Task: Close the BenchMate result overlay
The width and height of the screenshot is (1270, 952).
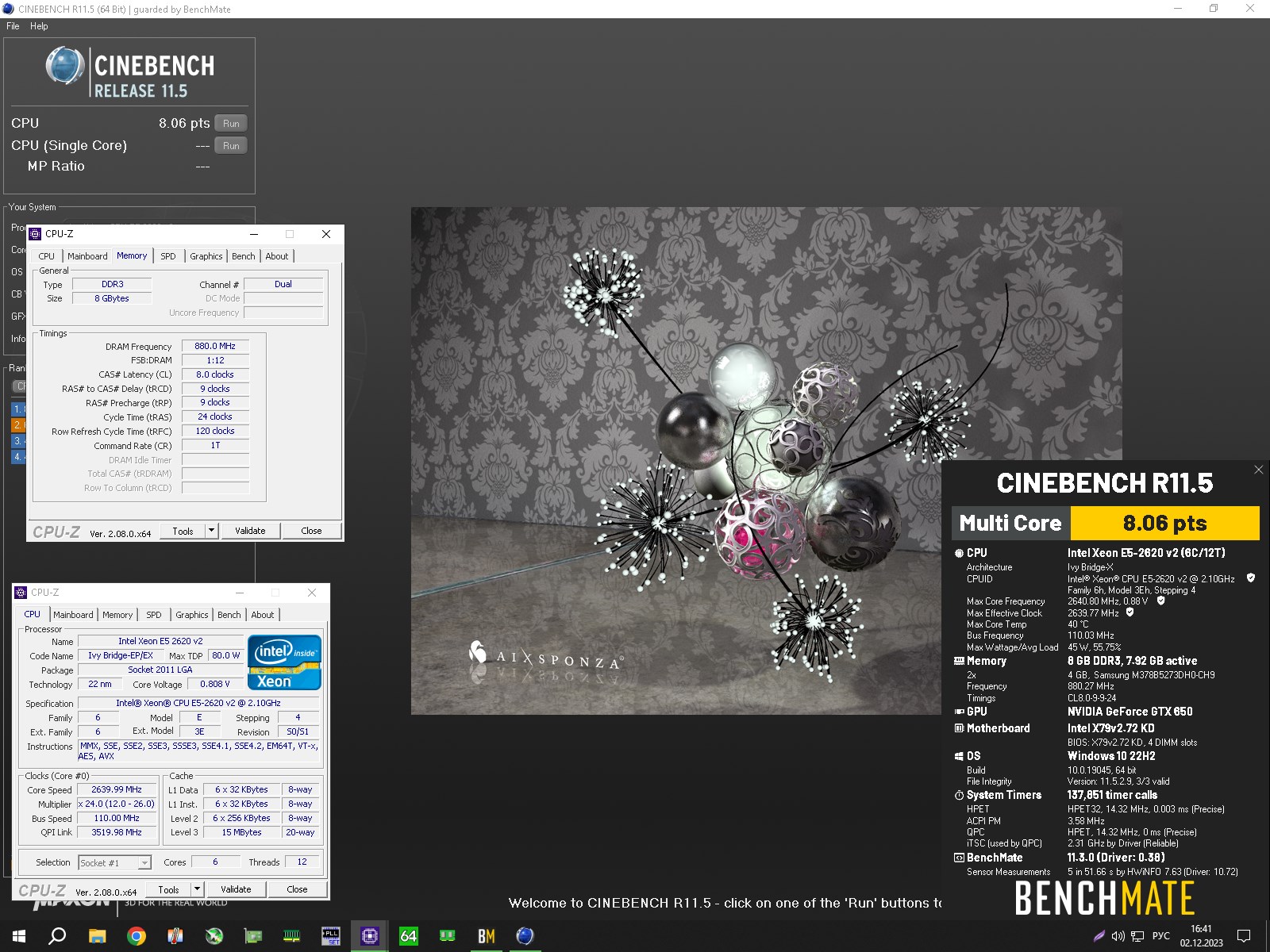Action: [x=1258, y=470]
